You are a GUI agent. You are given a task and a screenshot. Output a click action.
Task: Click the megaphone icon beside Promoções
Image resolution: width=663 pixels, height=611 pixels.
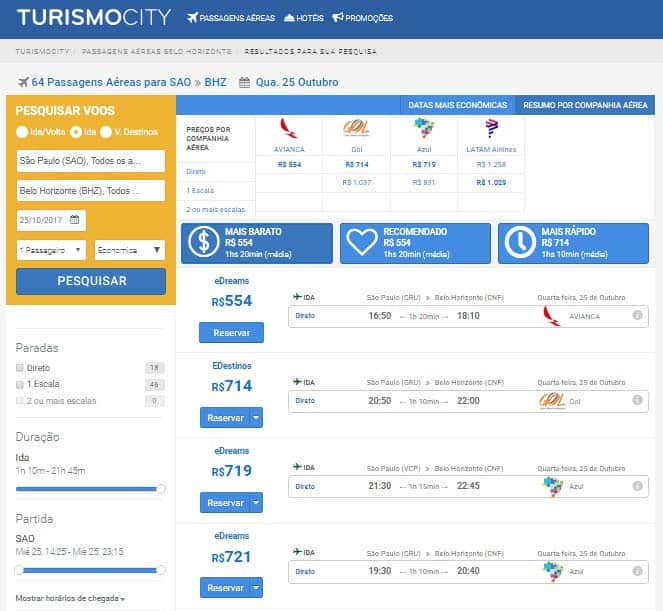(x=337, y=18)
